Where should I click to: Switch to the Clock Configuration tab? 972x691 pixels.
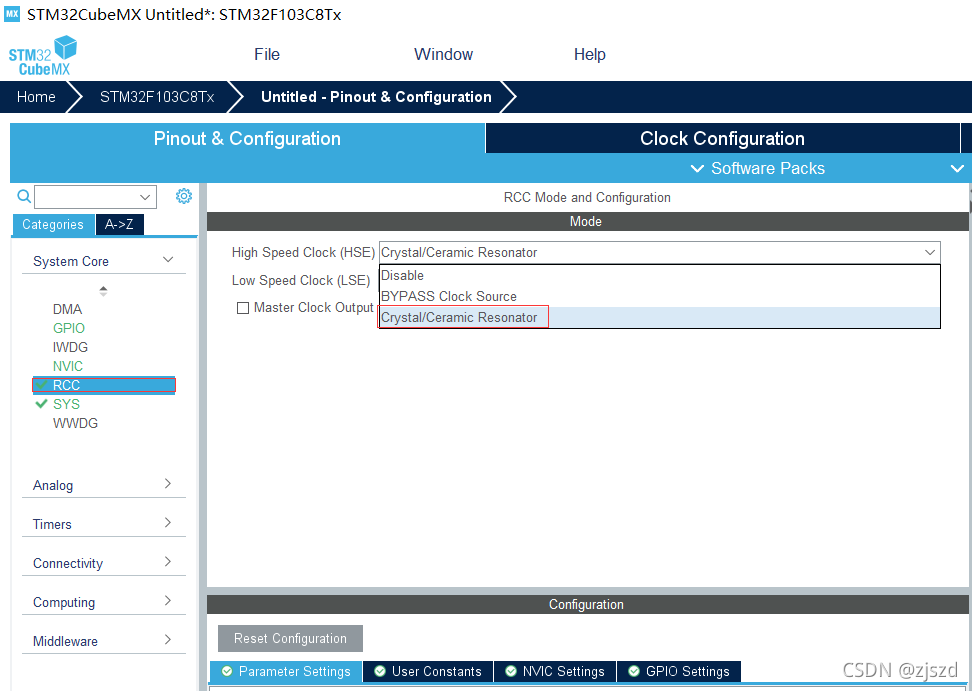click(x=722, y=138)
